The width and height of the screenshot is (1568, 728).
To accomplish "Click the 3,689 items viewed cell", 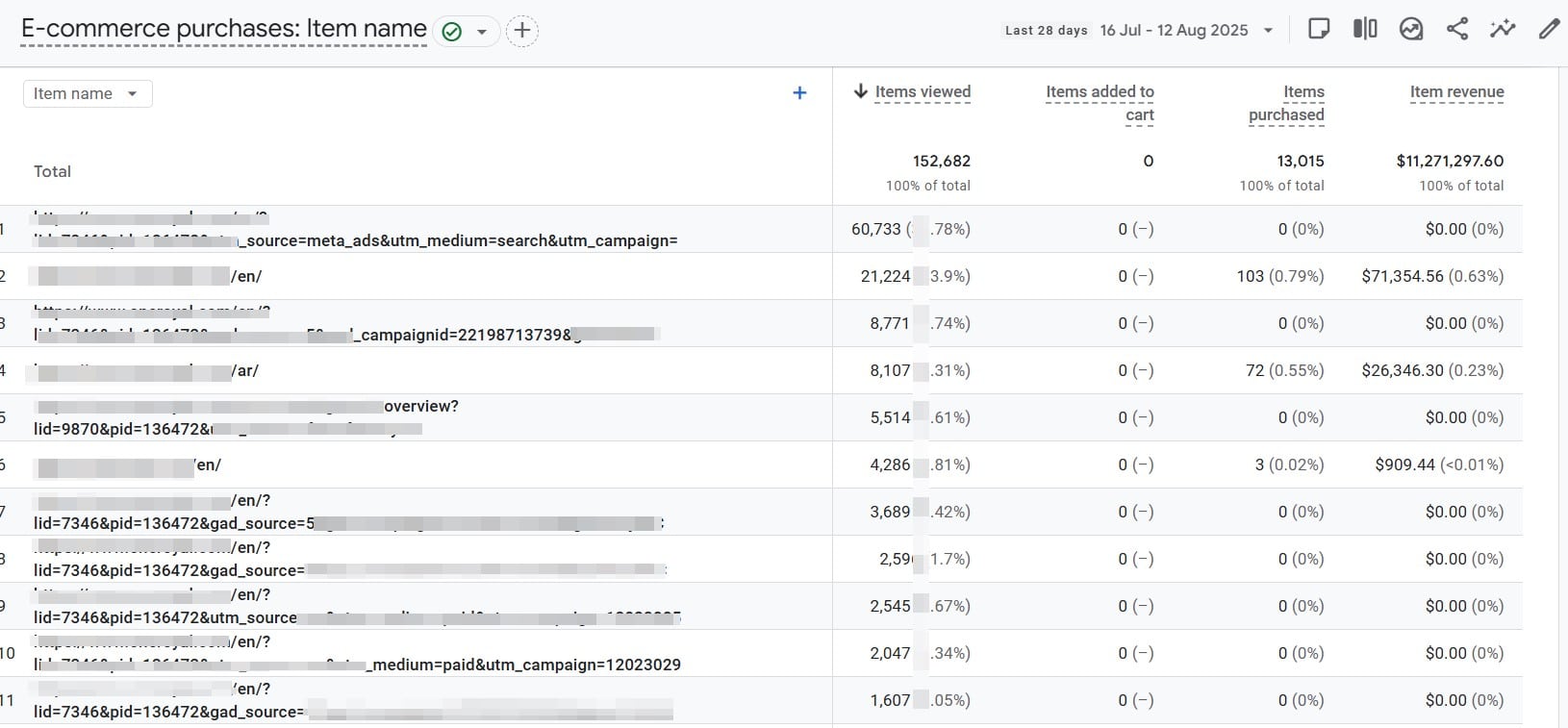I will [920, 512].
